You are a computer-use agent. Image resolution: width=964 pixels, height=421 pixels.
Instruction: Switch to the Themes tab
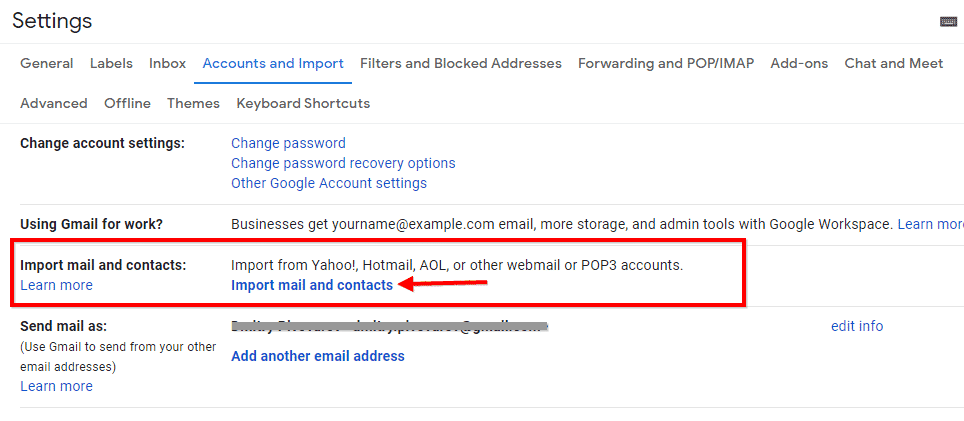[x=194, y=103]
